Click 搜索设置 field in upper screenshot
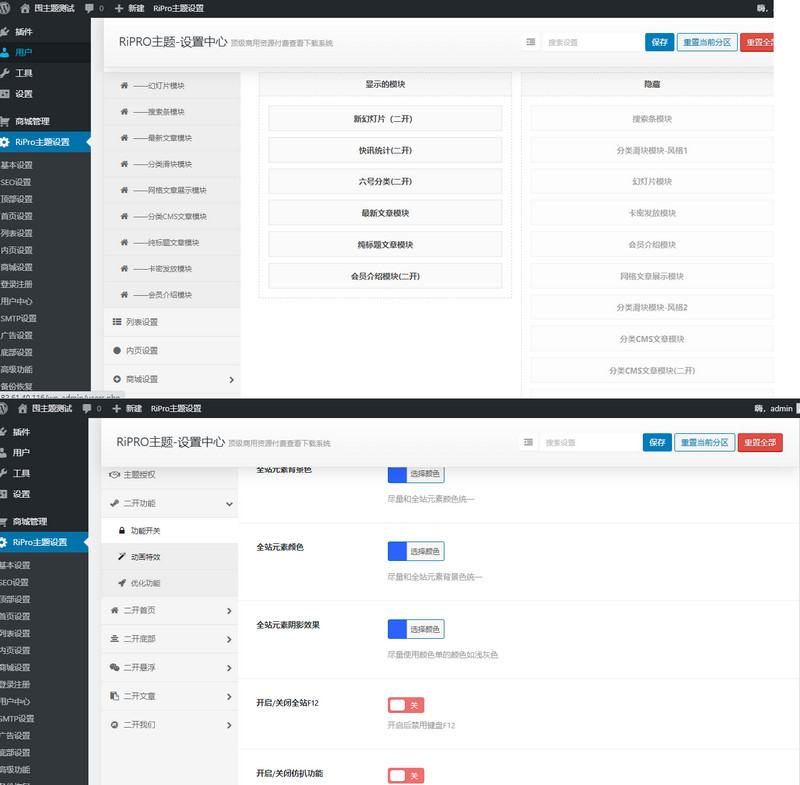The width and height of the screenshot is (800, 785). click(x=592, y=42)
